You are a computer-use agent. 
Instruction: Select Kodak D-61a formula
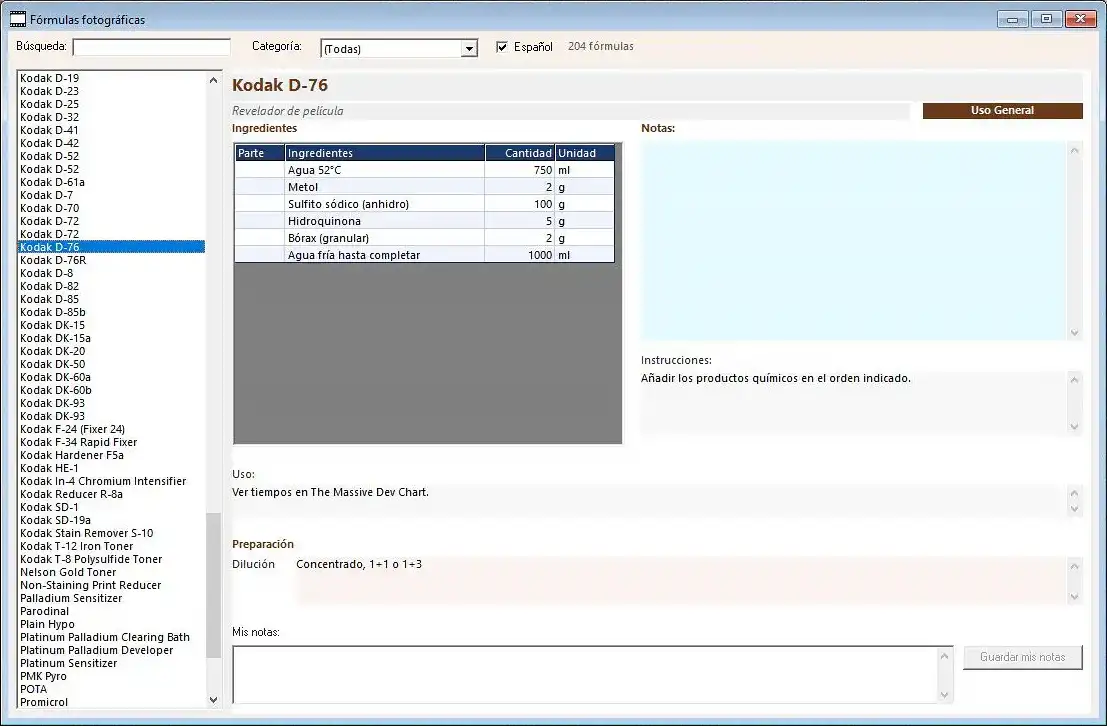coord(111,182)
